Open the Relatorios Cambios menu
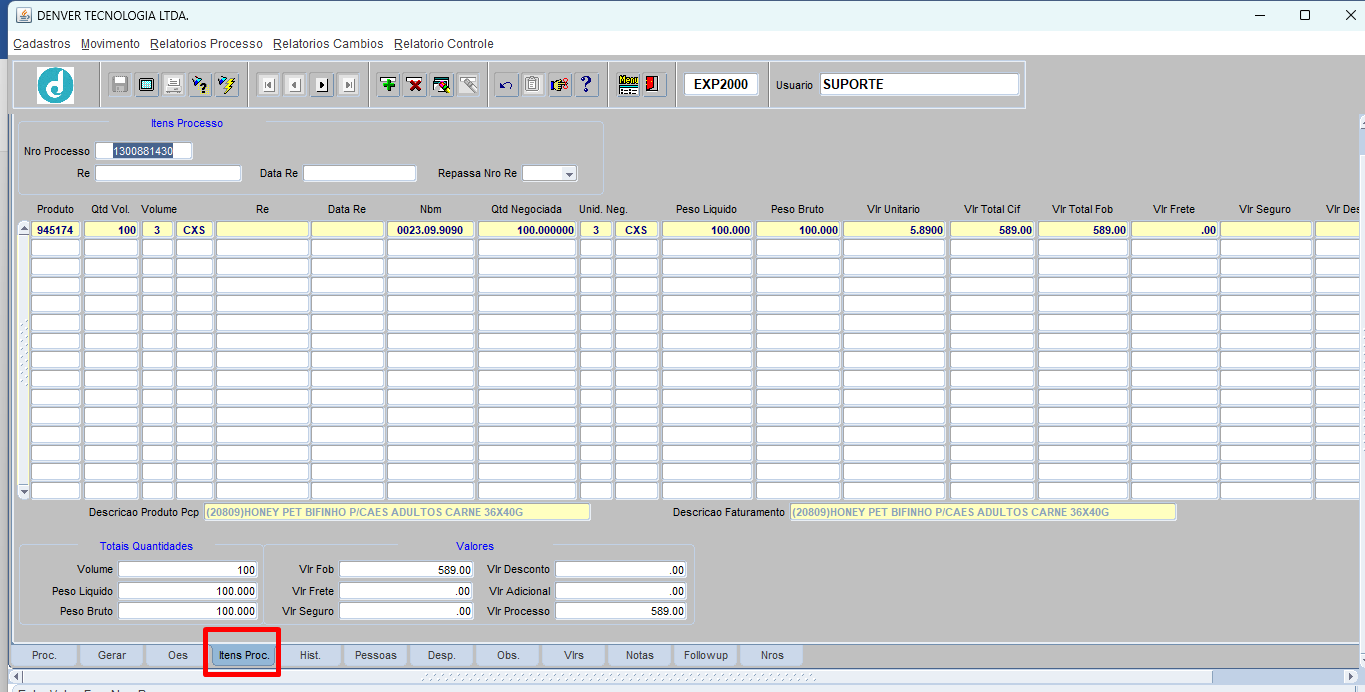The width and height of the screenshot is (1365, 692). [x=328, y=44]
